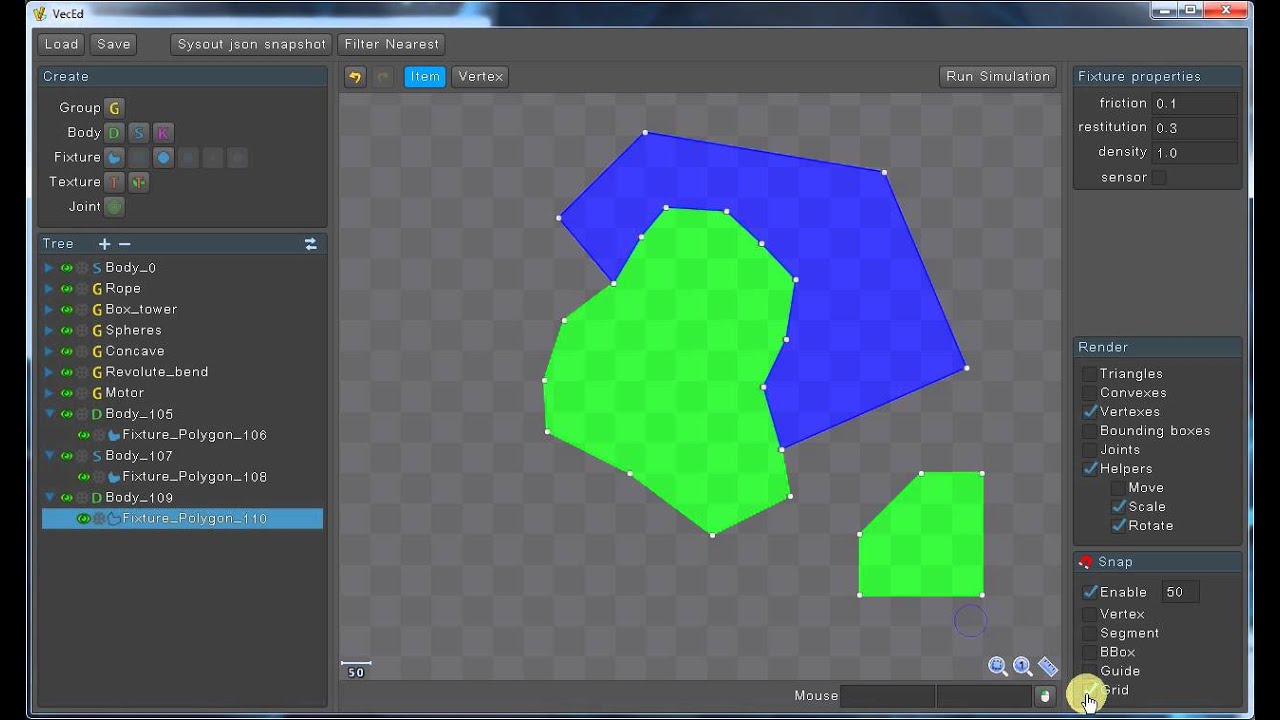Click the zoom 1:1 magnifier icon
This screenshot has height=720, width=1280.
coord(1022,666)
